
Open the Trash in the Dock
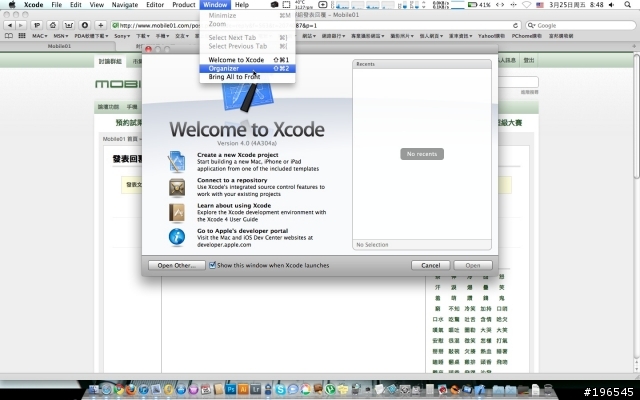(x=548, y=389)
